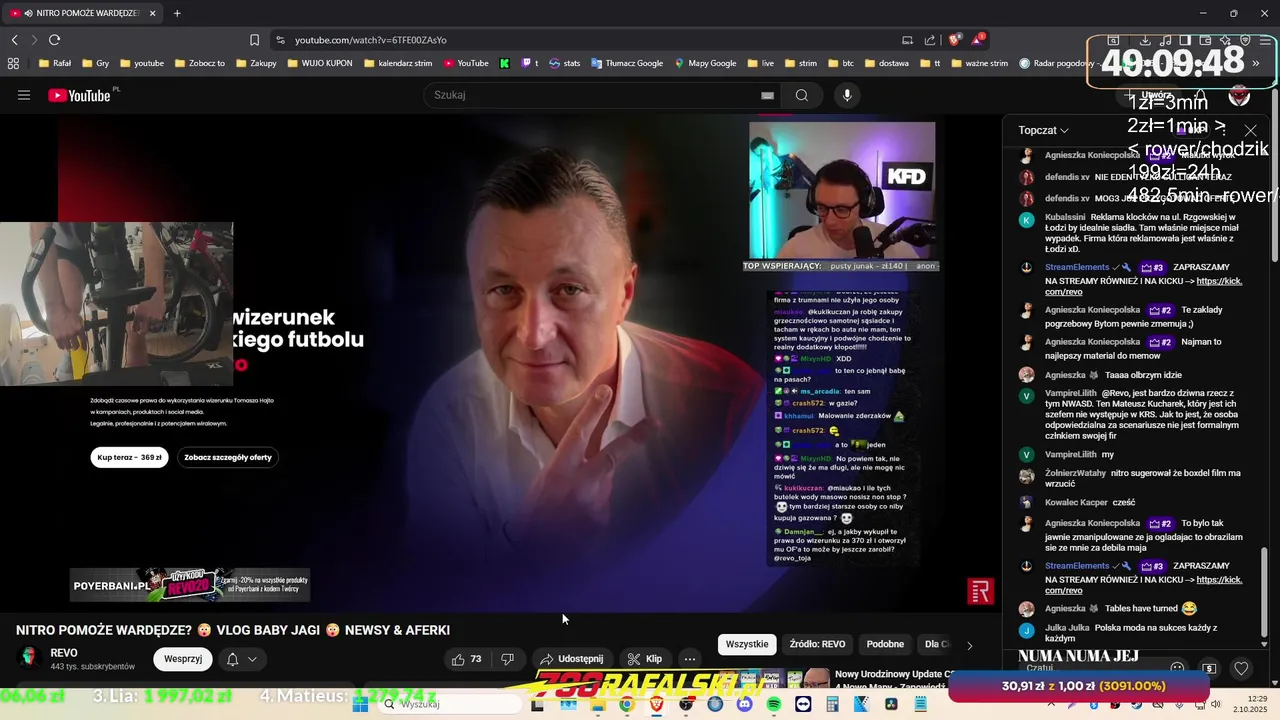Open notification bell dropdown
This screenshot has width=1280, height=720.
(241, 659)
